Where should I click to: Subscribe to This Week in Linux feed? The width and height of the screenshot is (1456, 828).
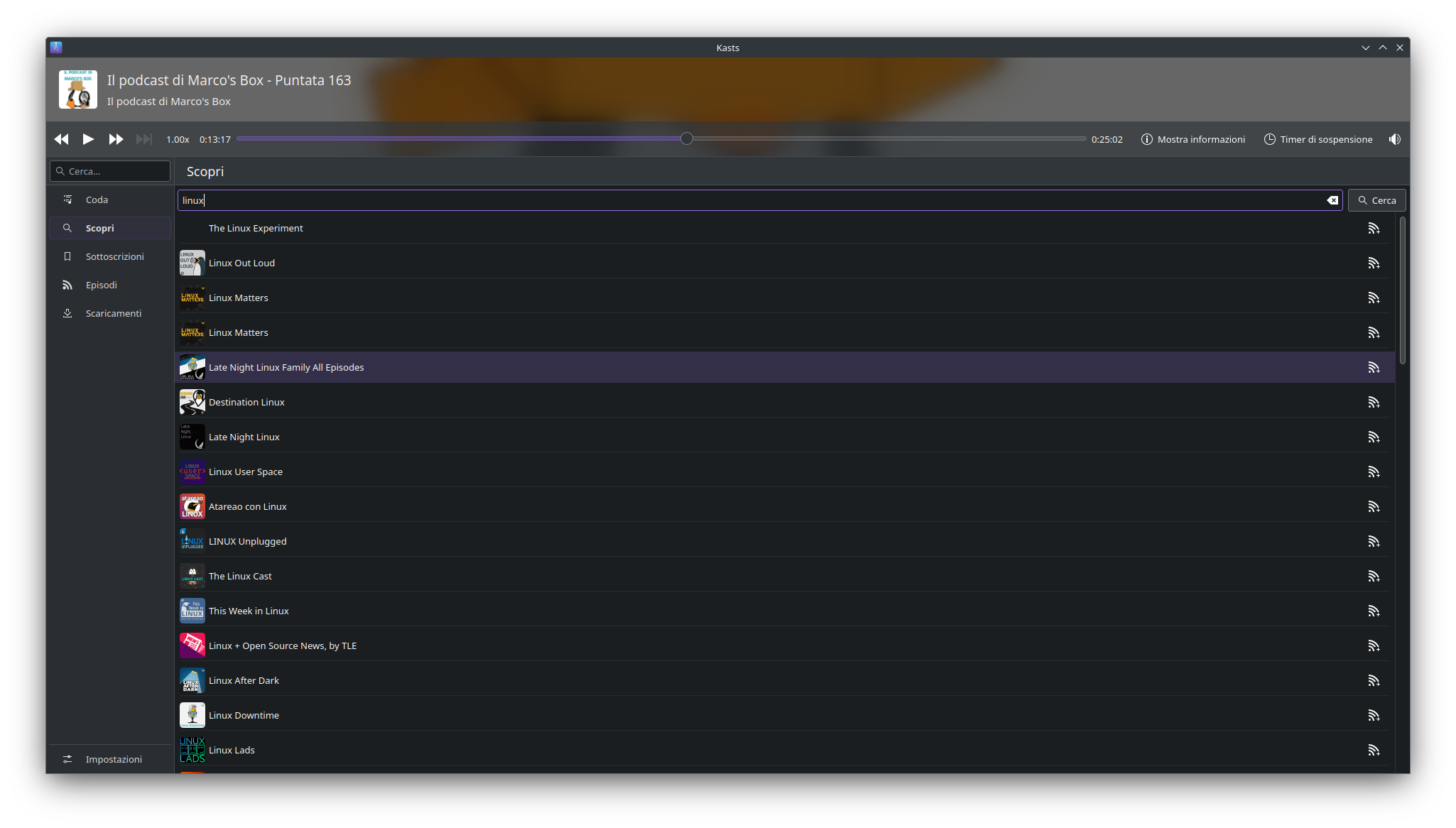(1374, 611)
